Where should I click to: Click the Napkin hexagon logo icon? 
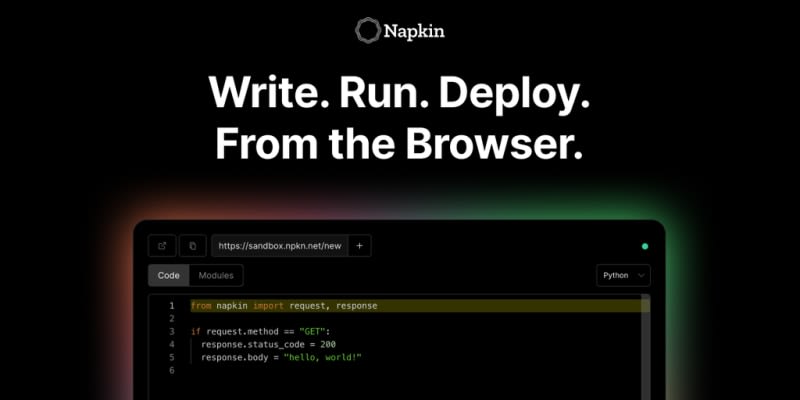(368, 30)
